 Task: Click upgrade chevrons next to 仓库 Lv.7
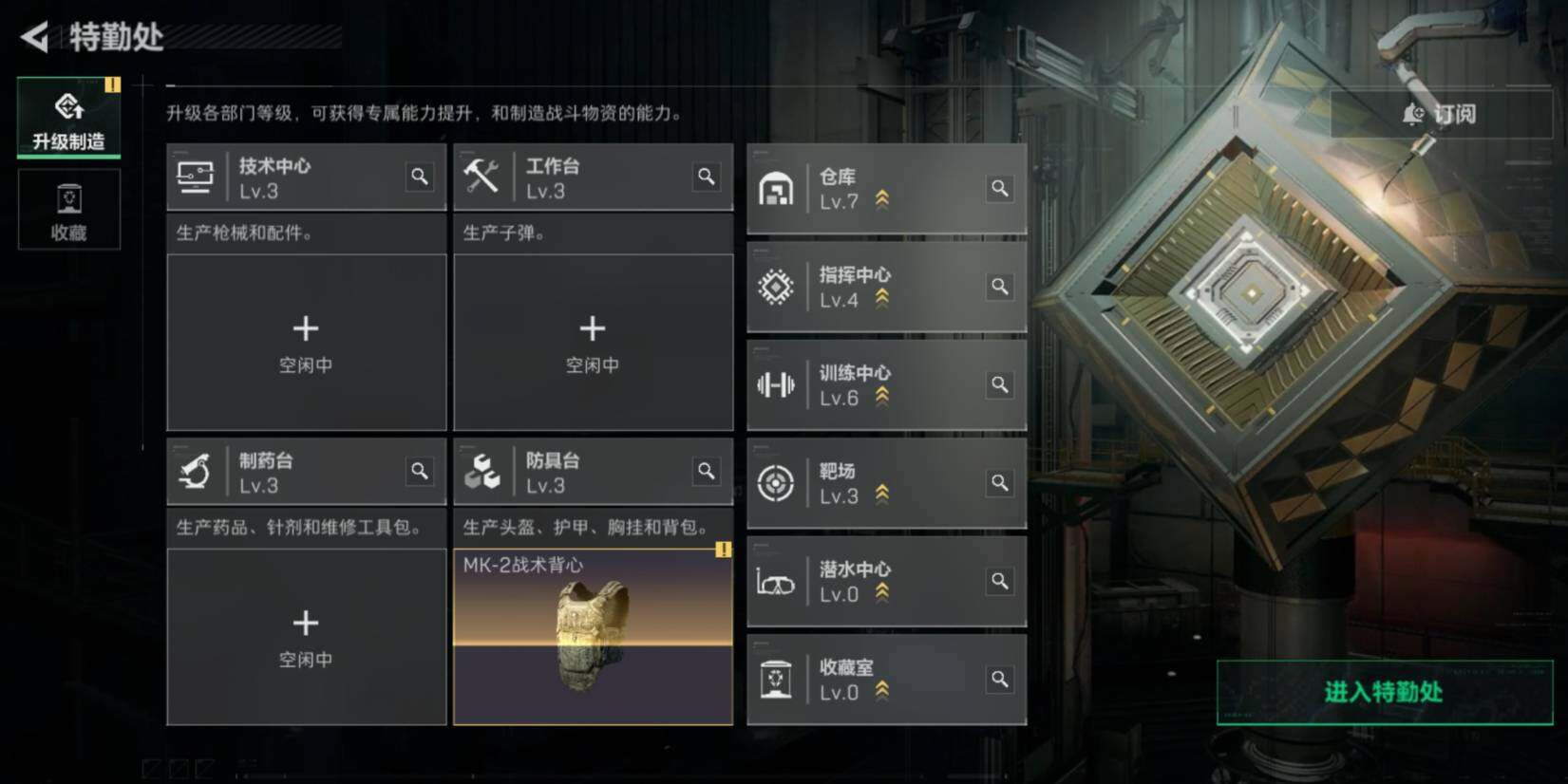[x=882, y=200]
